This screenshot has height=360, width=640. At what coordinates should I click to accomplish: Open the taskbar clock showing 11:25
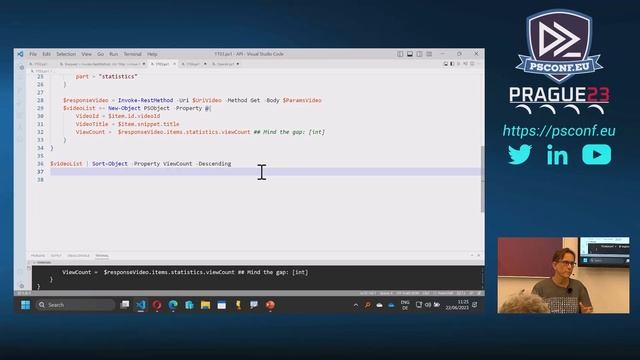coord(457,305)
